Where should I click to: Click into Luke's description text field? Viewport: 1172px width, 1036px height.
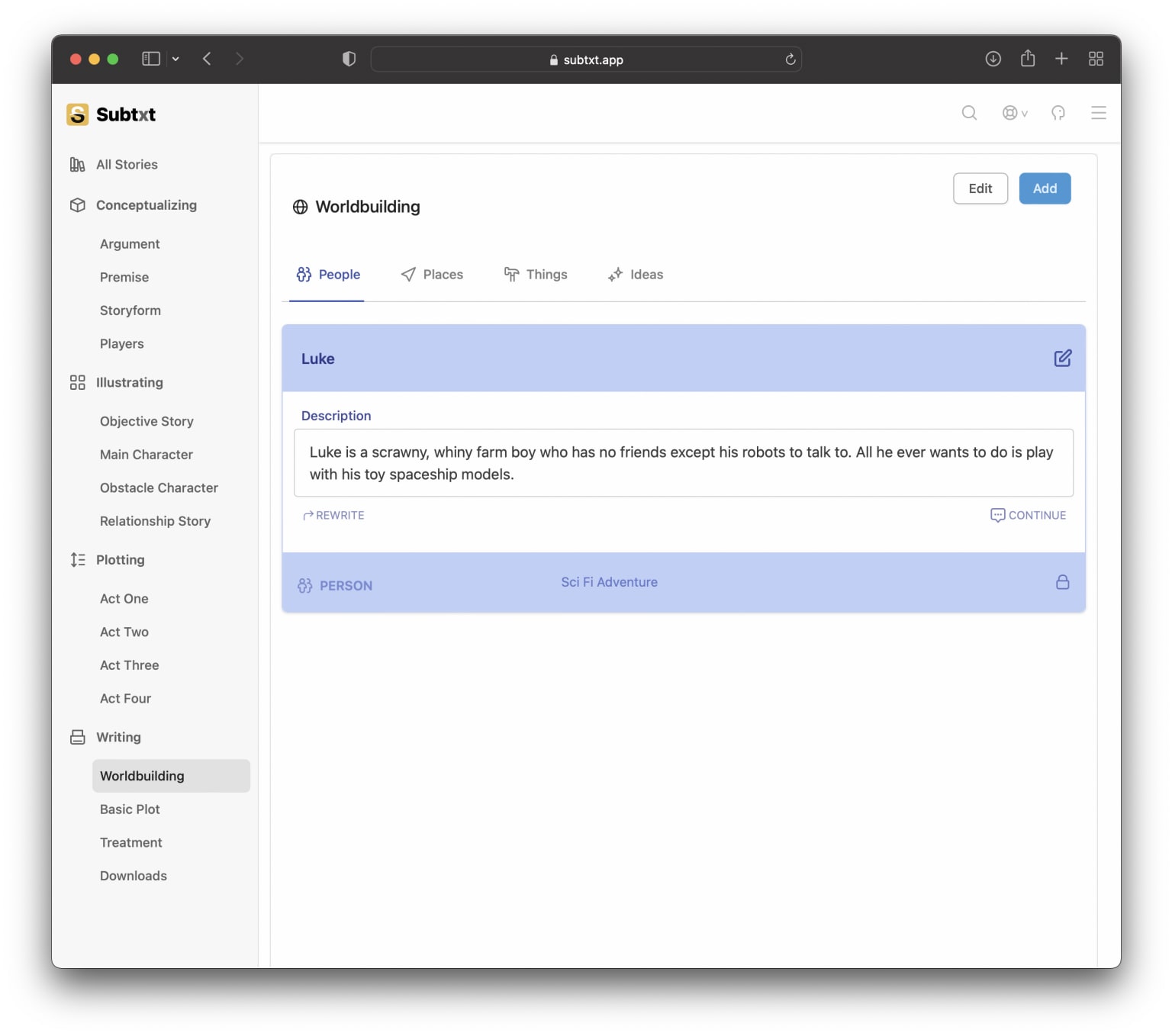(x=684, y=463)
